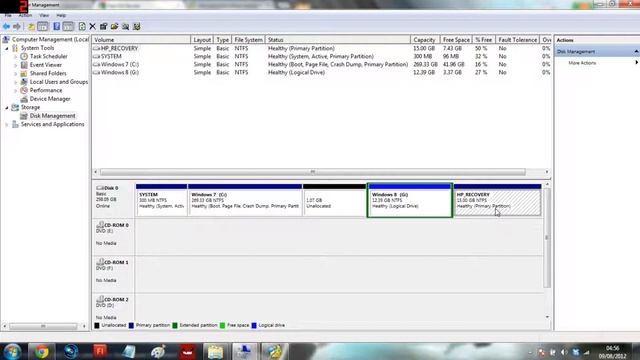The width and height of the screenshot is (640, 360).
Task: Sort by the Layout column header
Action: click(202, 40)
